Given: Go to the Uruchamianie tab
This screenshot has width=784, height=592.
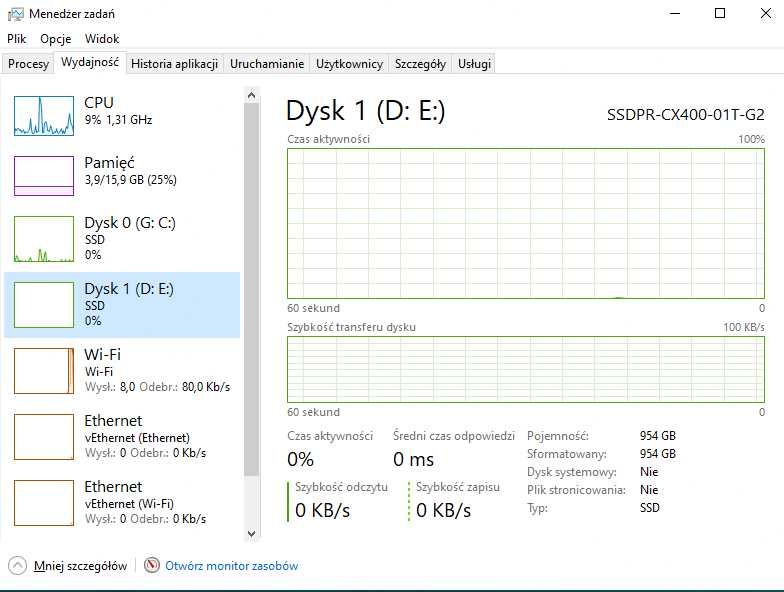Looking at the screenshot, I should pyautogui.click(x=266, y=64).
